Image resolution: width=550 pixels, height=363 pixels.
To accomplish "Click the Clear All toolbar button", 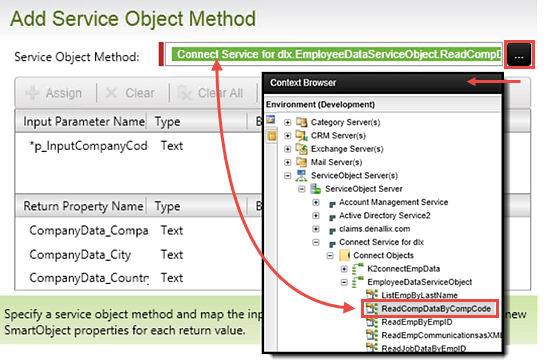I will (210, 93).
